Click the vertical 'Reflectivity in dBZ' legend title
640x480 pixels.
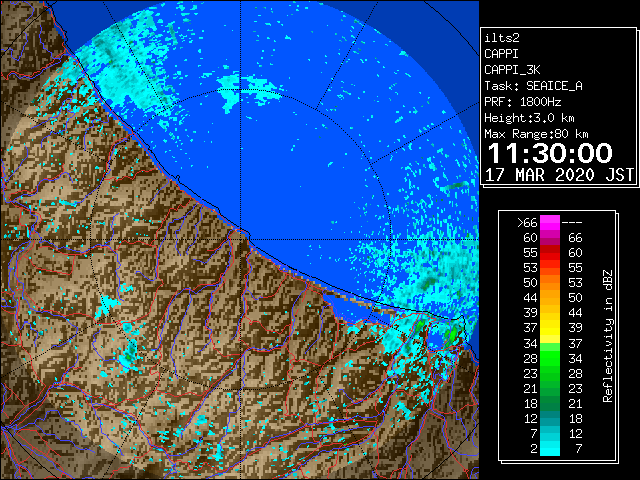tap(607, 336)
